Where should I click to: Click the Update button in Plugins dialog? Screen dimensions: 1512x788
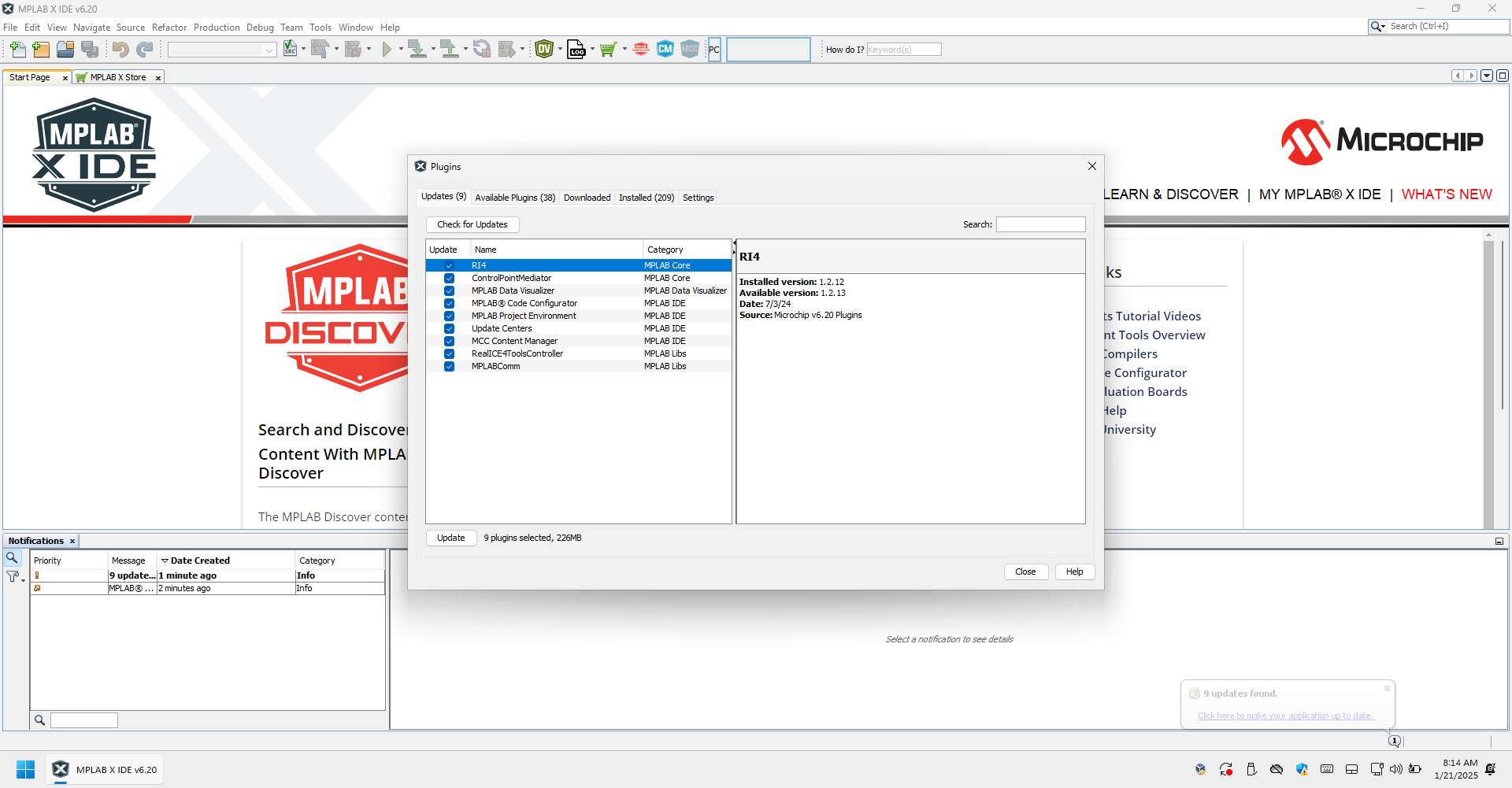pos(451,538)
